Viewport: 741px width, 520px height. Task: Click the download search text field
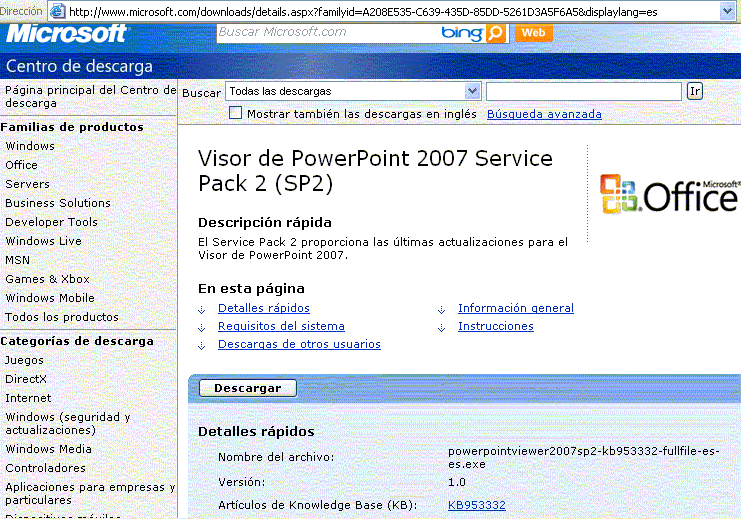point(584,91)
